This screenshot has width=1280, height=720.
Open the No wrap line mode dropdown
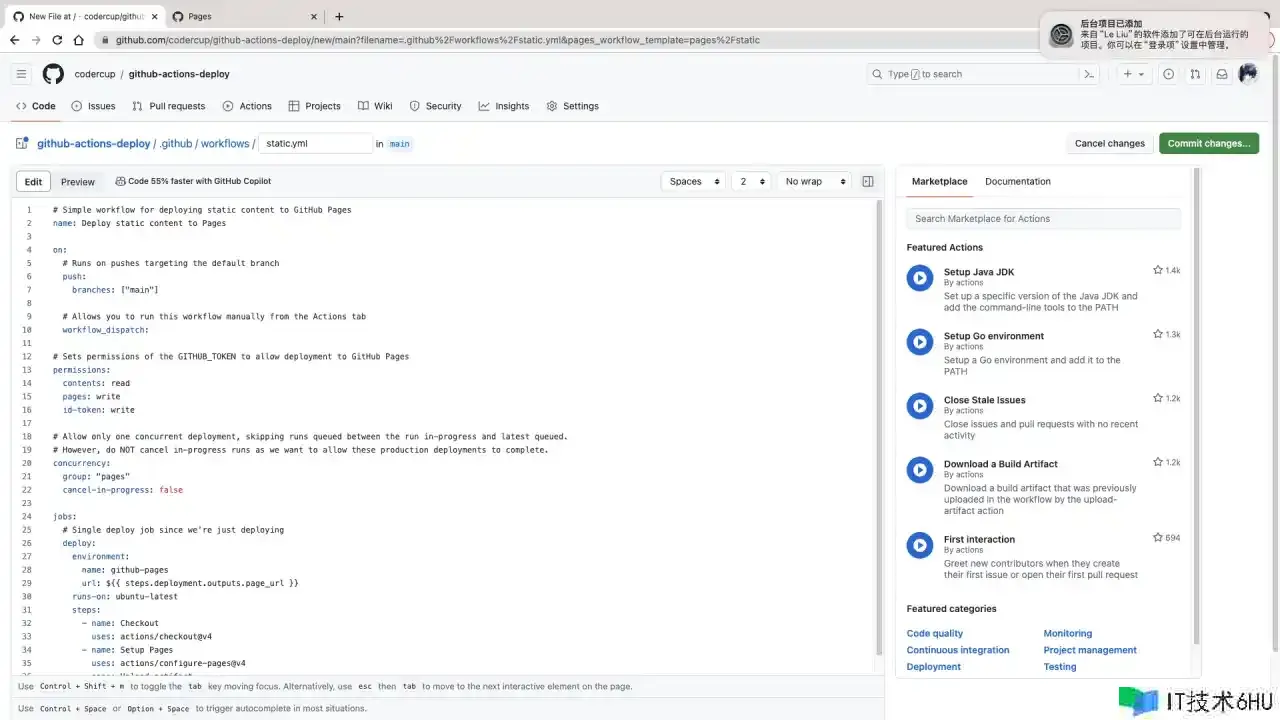(x=814, y=182)
